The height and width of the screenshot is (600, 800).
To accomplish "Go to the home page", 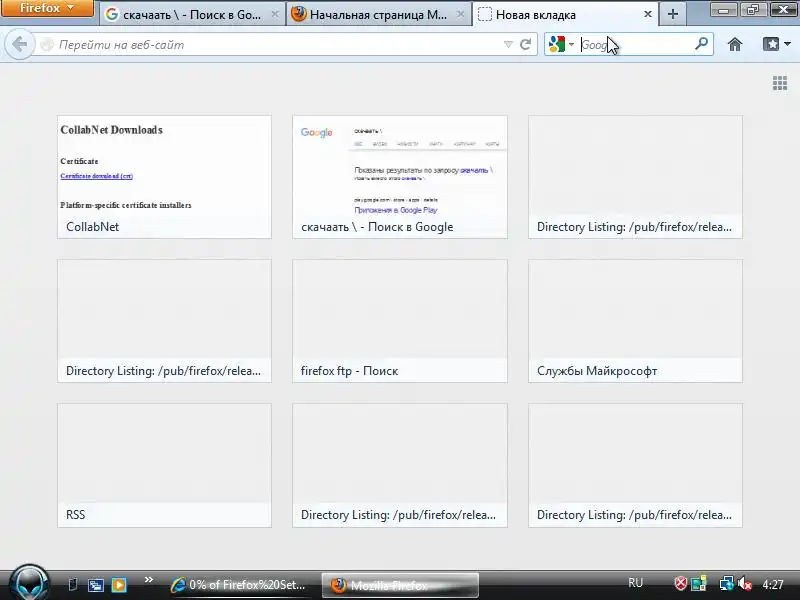I will click(x=735, y=45).
